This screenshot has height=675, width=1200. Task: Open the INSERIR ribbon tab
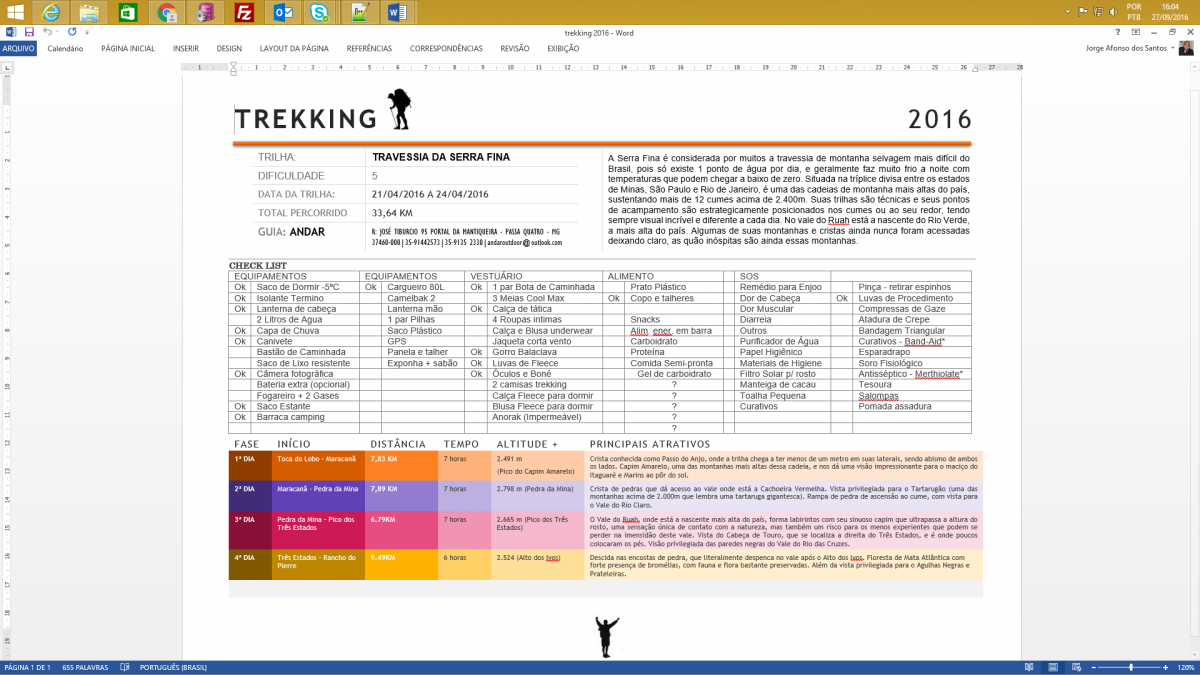(185, 48)
